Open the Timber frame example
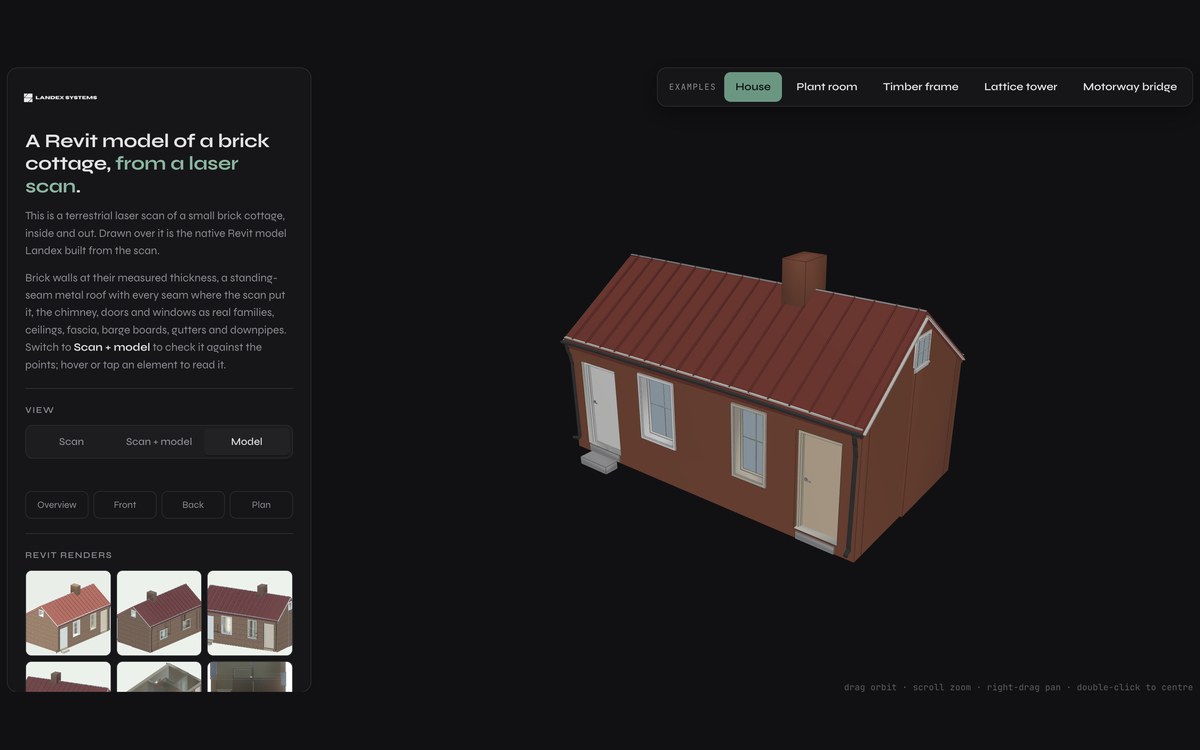 click(921, 87)
